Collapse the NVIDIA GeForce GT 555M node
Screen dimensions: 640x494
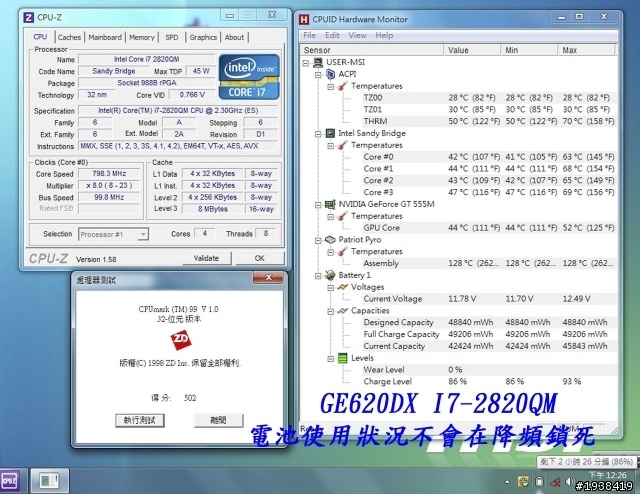coord(318,205)
